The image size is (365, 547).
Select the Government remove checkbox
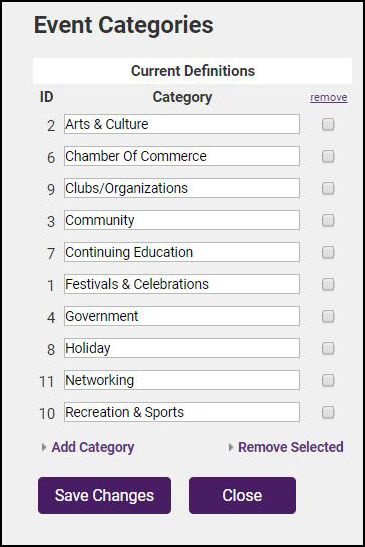pyautogui.click(x=328, y=316)
